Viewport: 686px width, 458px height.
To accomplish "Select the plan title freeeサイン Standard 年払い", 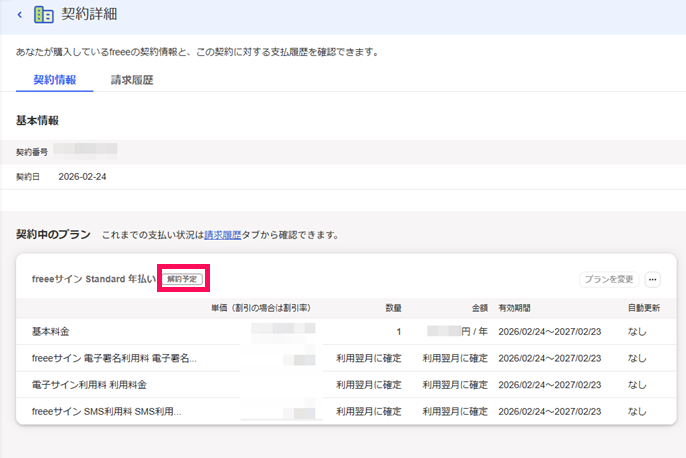I will [94, 279].
